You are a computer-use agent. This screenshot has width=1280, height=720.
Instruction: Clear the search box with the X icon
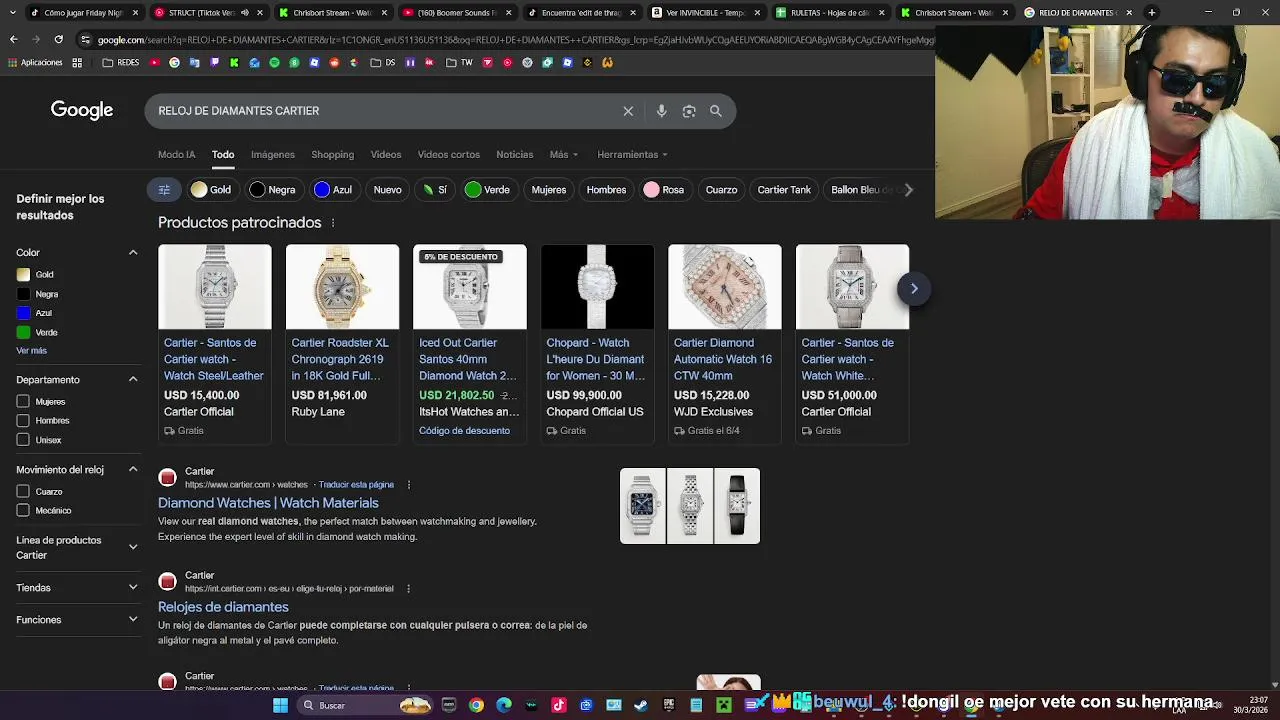click(x=628, y=111)
